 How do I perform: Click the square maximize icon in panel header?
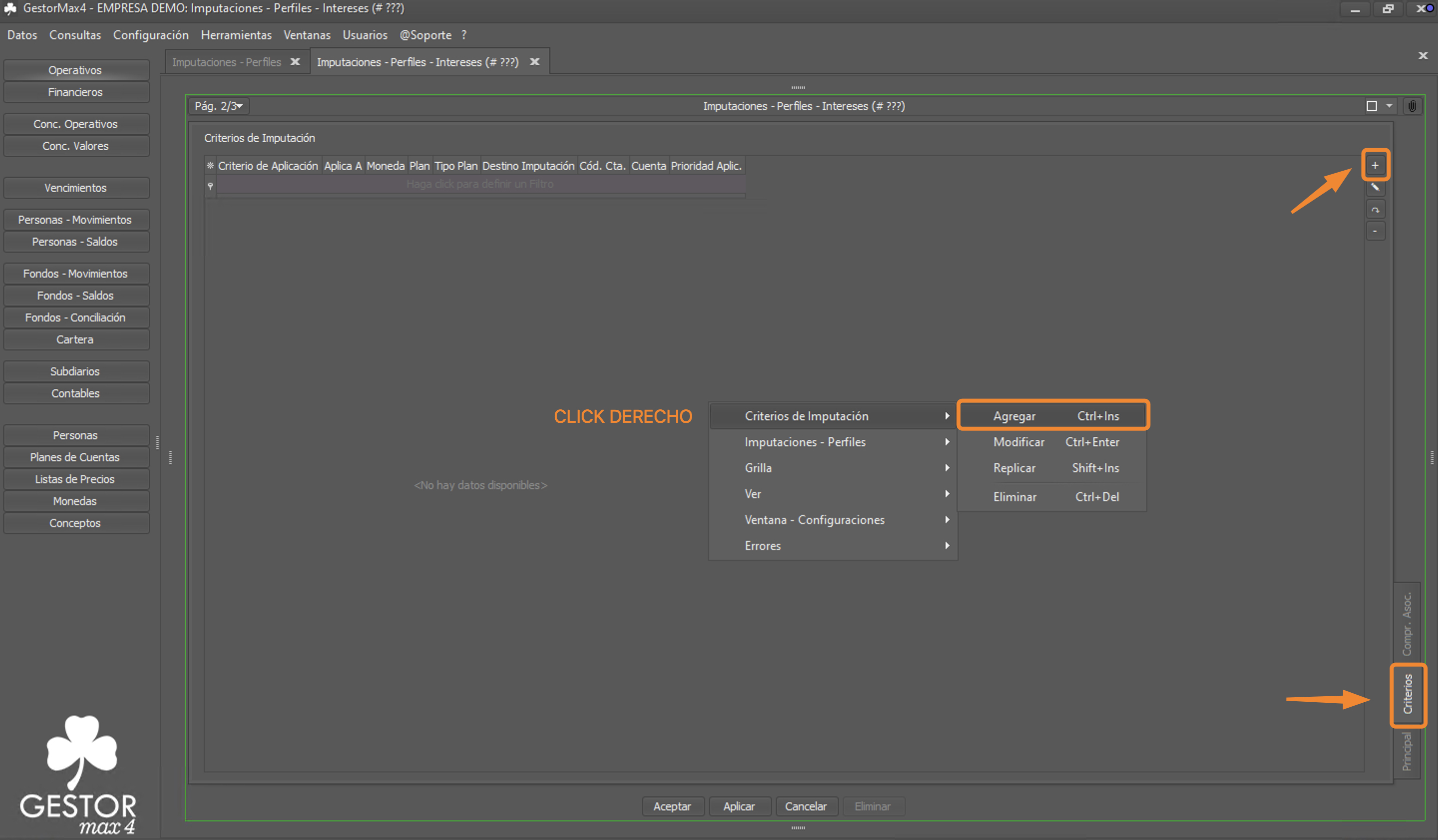click(1371, 106)
